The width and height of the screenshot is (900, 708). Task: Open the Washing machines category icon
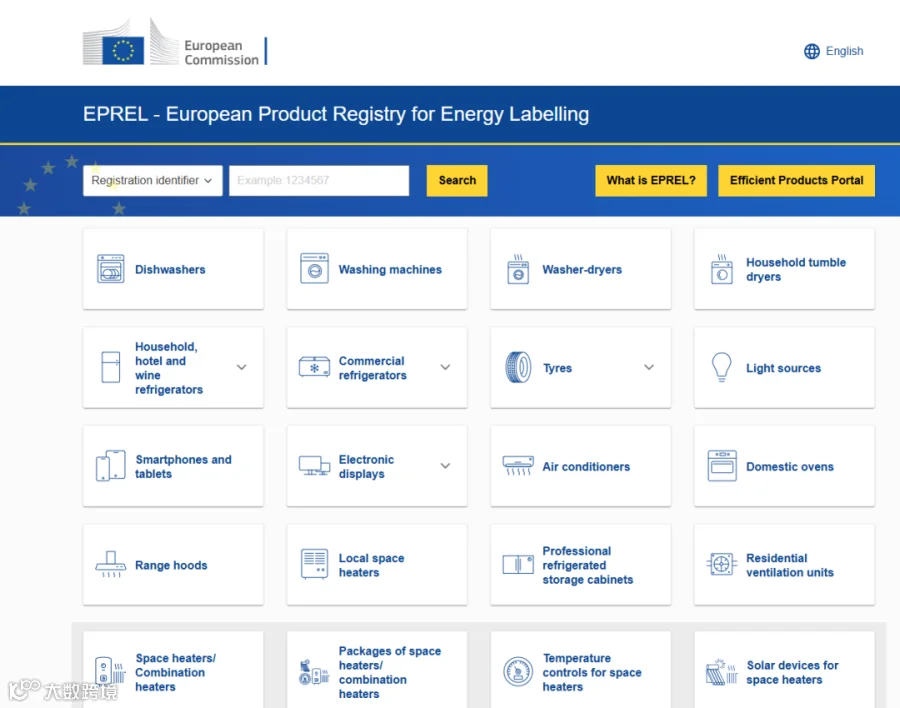pyautogui.click(x=315, y=269)
